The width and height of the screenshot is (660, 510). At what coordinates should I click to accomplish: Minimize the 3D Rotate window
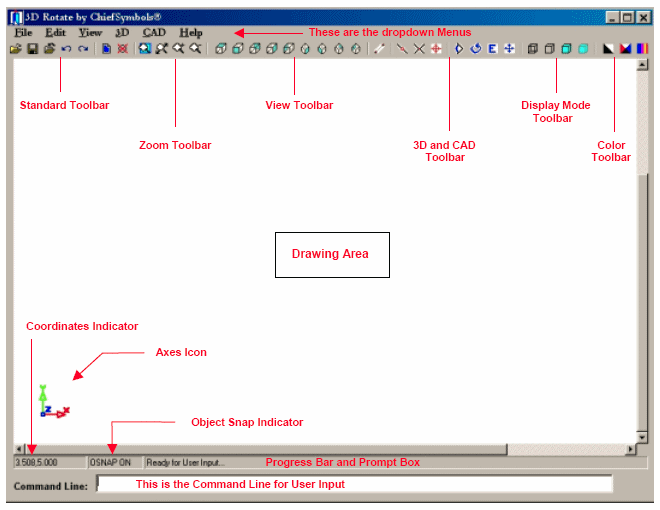(612, 17)
